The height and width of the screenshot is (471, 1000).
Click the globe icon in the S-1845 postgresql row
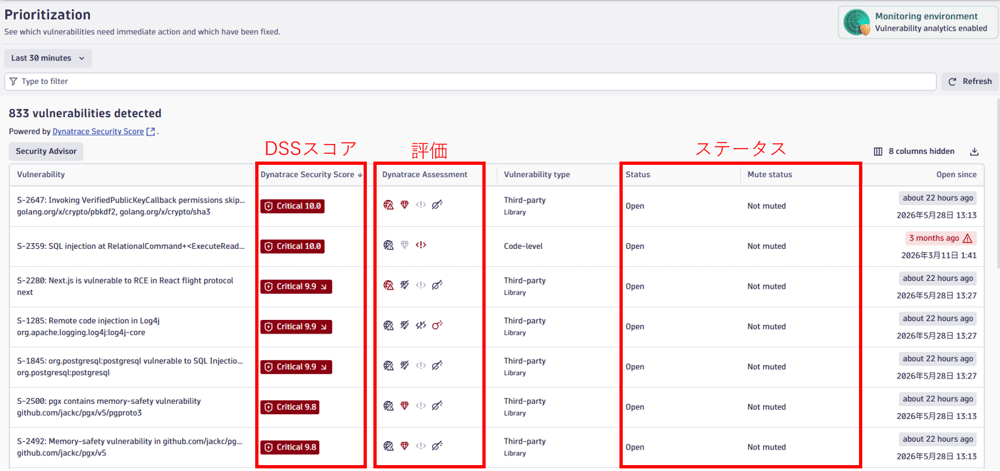pyautogui.click(x=388, y=366)
